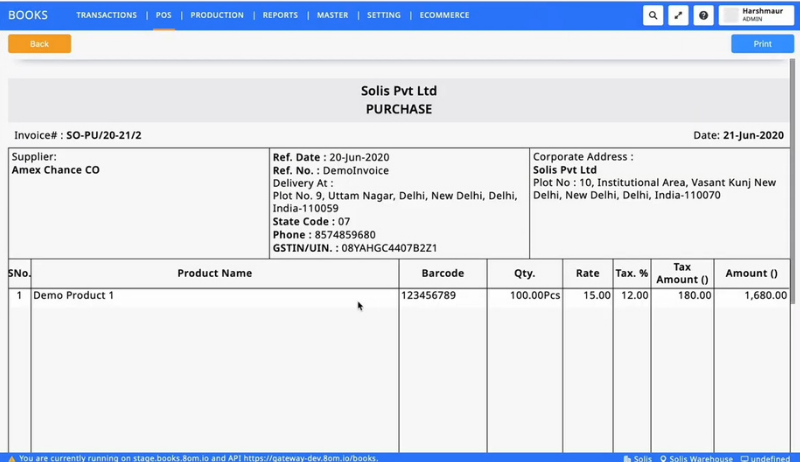Screen dimensions: 800x462
Task: Click the Rate column header
Action: tap(588, 273)
